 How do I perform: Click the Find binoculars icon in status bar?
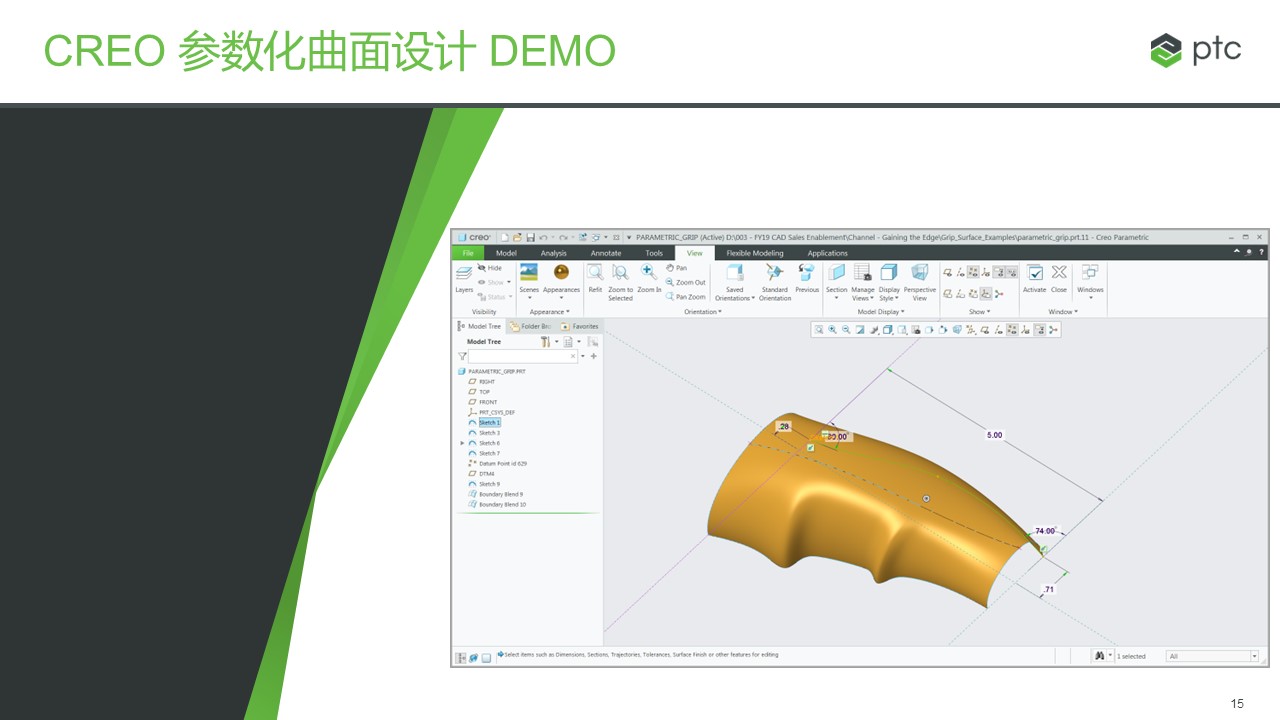coord(1098,656)
